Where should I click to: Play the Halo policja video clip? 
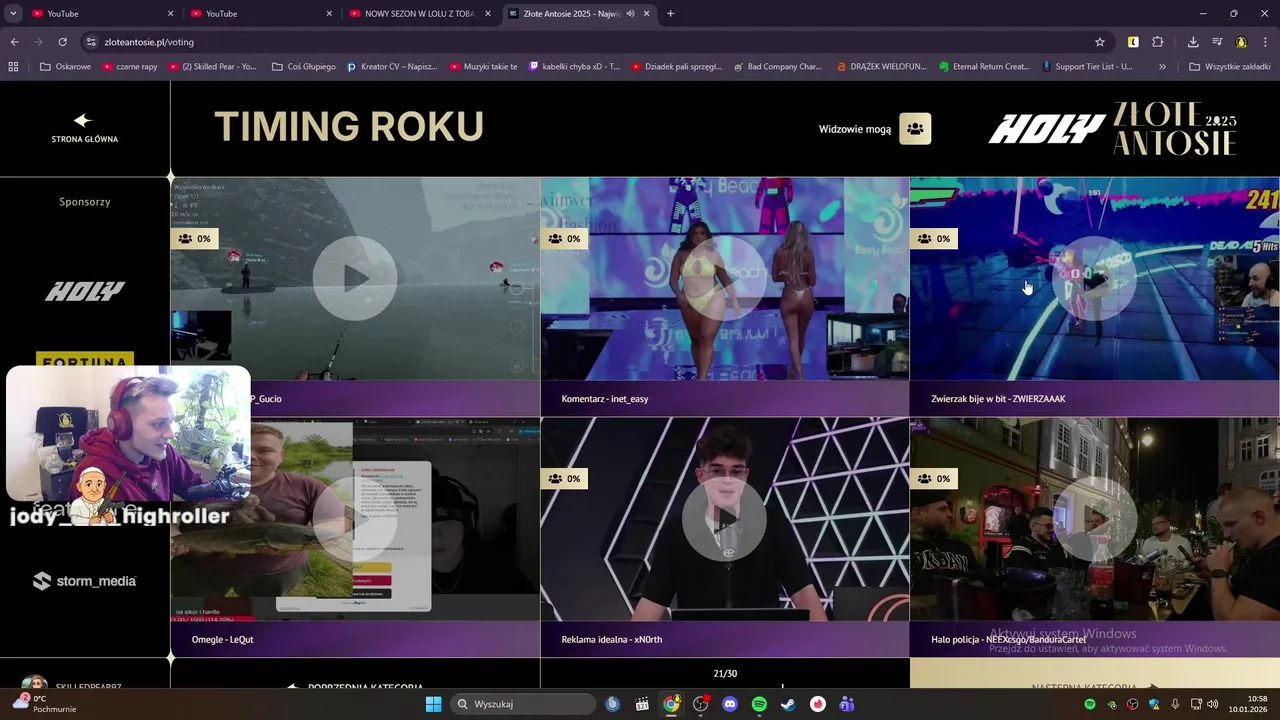[1094, 519]
